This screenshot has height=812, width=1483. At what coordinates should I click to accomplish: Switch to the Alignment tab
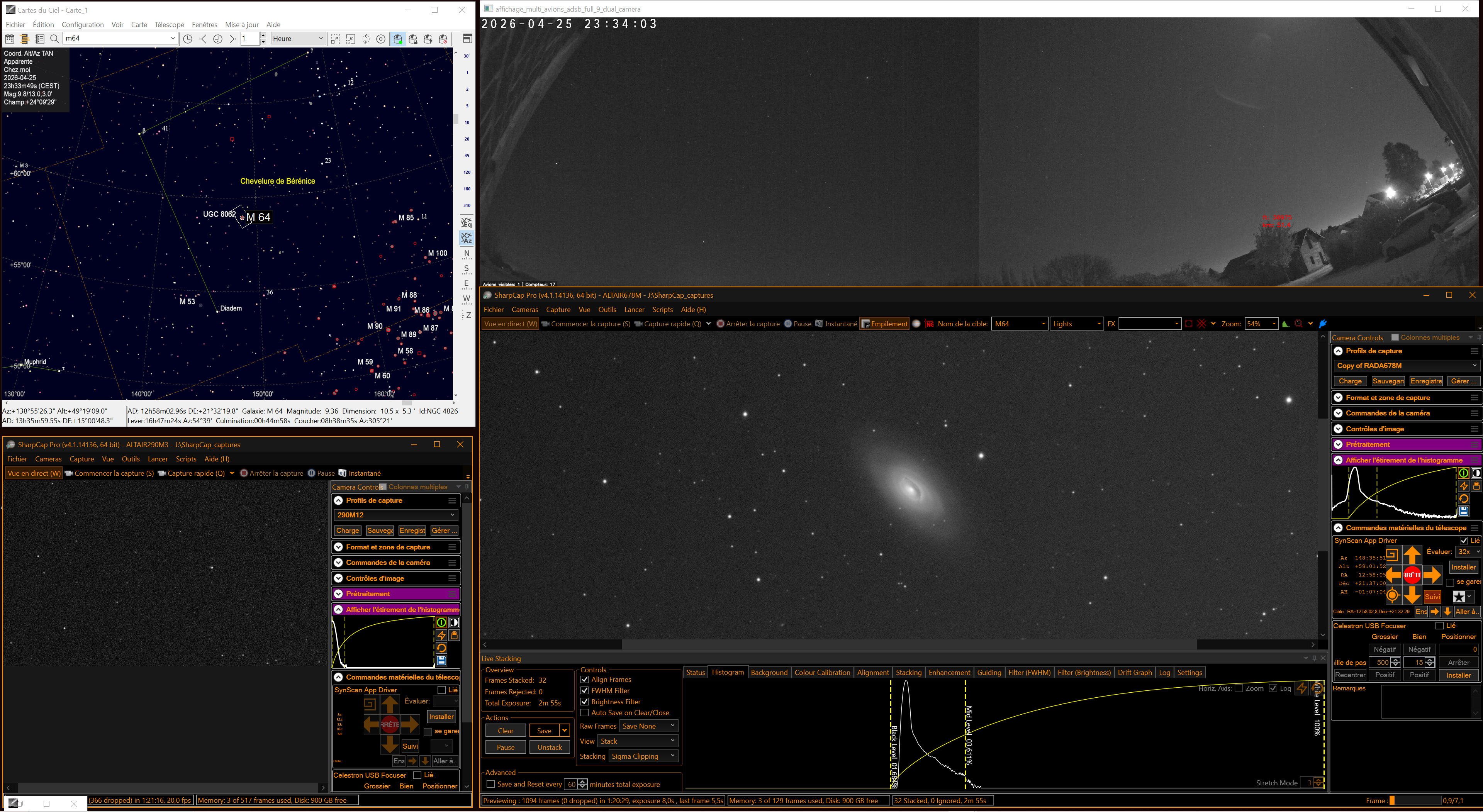pyautogui.click(x=873, y=672)
